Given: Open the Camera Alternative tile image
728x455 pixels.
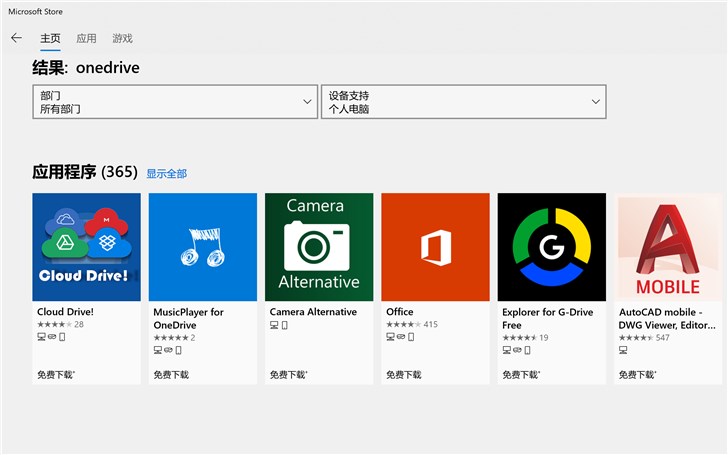Looking at the screenshot, I should pos(319,247).
